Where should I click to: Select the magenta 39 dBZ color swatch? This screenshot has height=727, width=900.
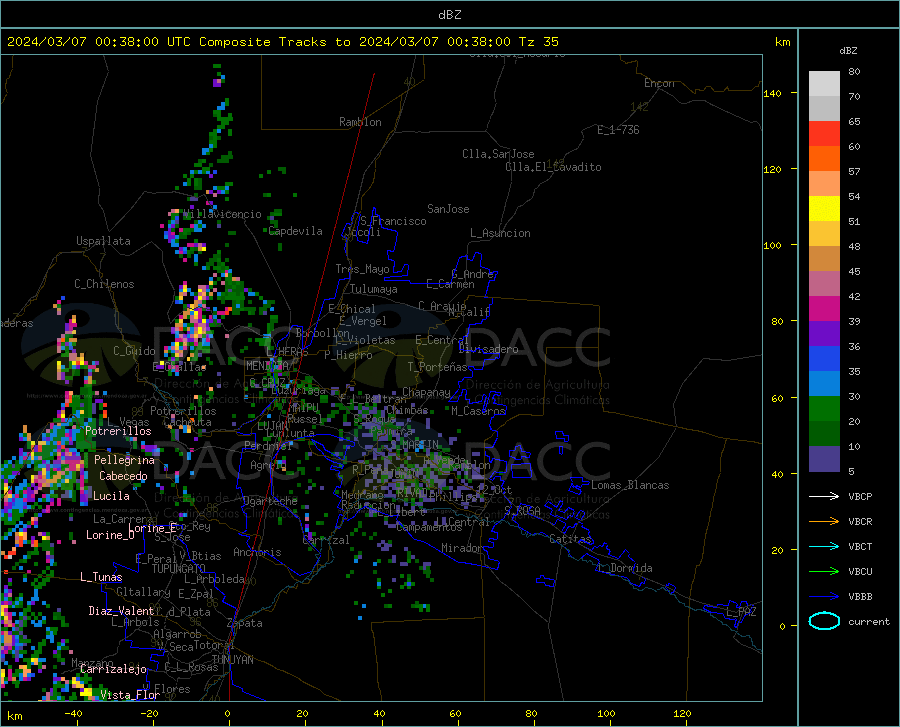824,309
